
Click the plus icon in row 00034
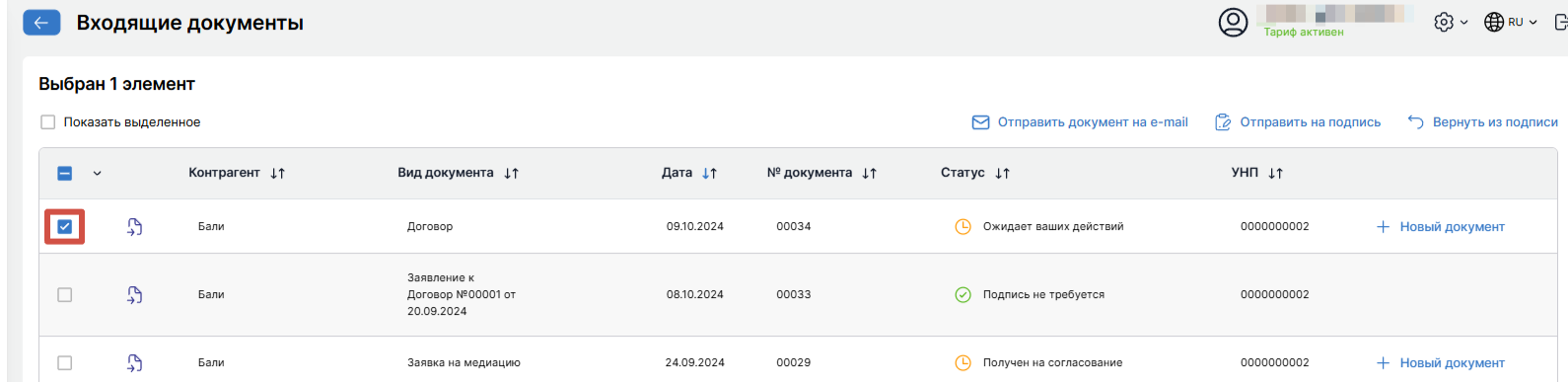[1383, 227]
